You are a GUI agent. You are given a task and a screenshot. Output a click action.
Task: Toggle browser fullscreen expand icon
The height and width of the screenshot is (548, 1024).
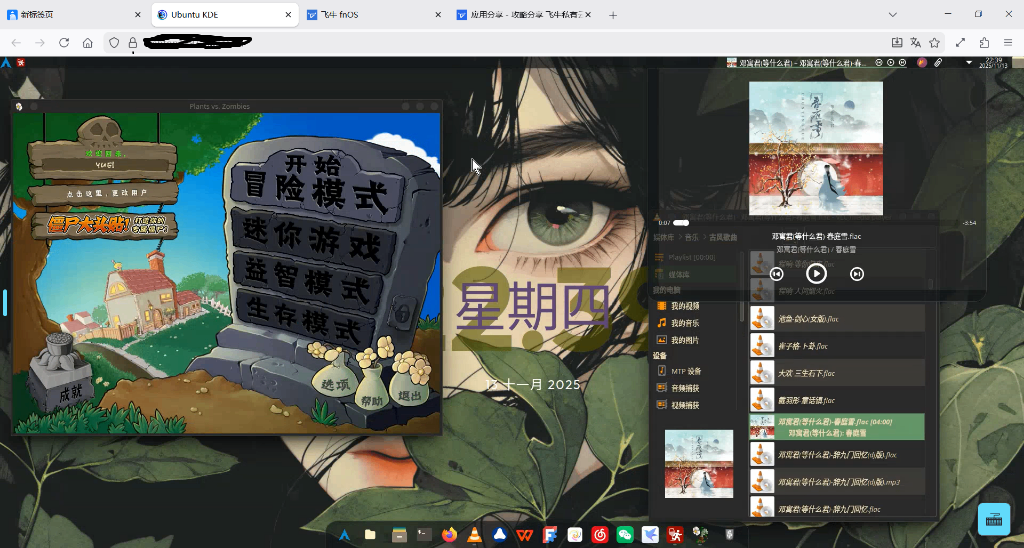click(960, 42)
